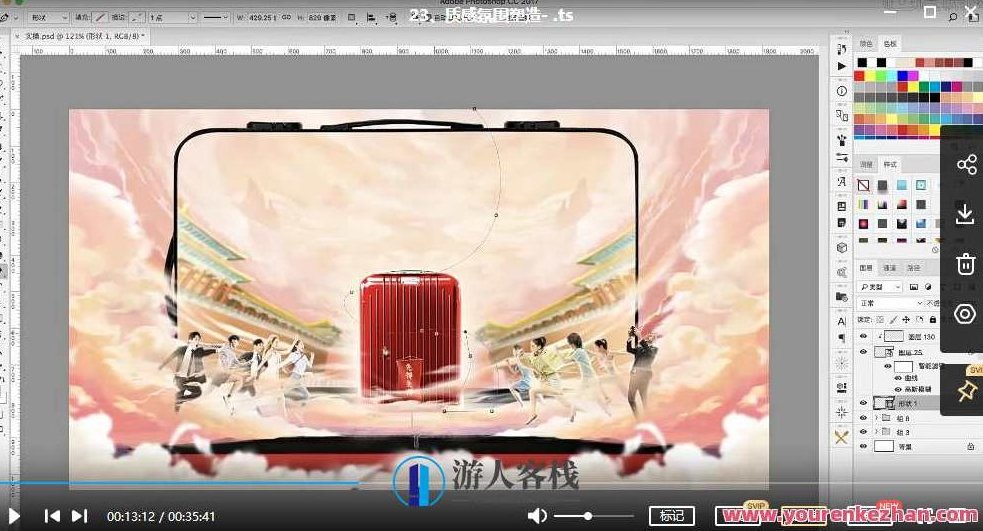Mute the video volume speaker icon
Screen dimensions: 983x531
[x=537, y=516]
